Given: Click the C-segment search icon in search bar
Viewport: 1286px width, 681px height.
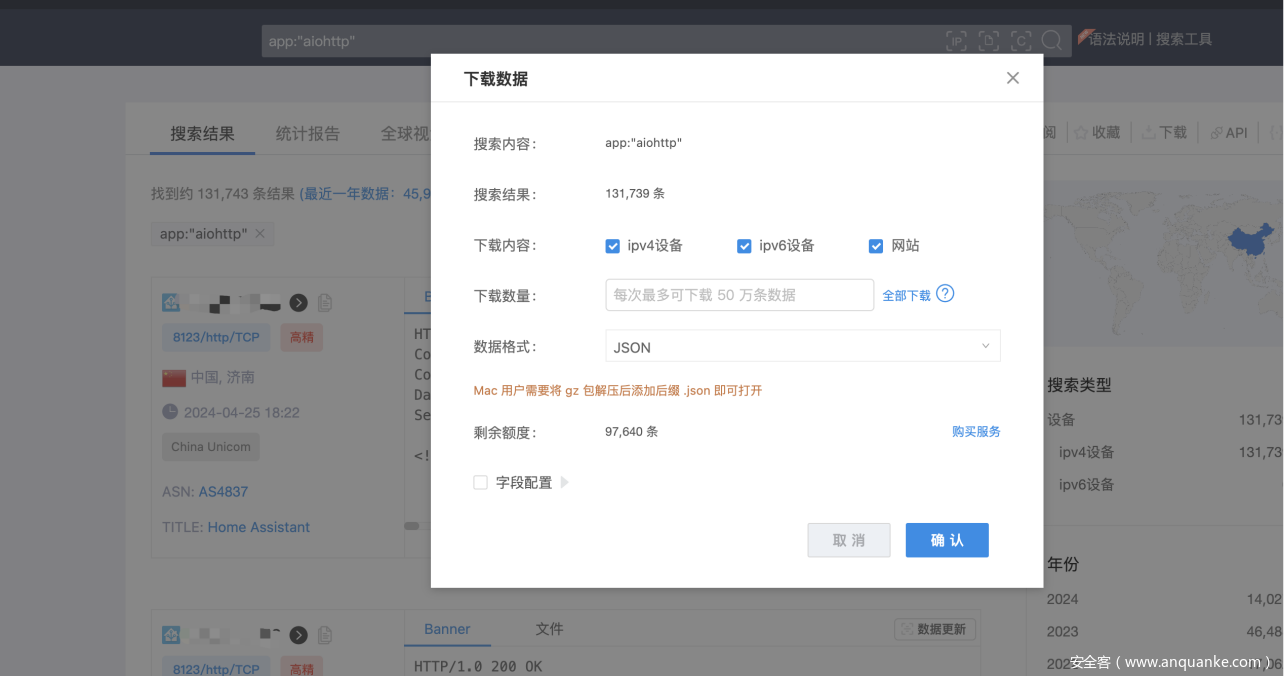Looking at the screenshot, I should click(x=1021, y=41).
